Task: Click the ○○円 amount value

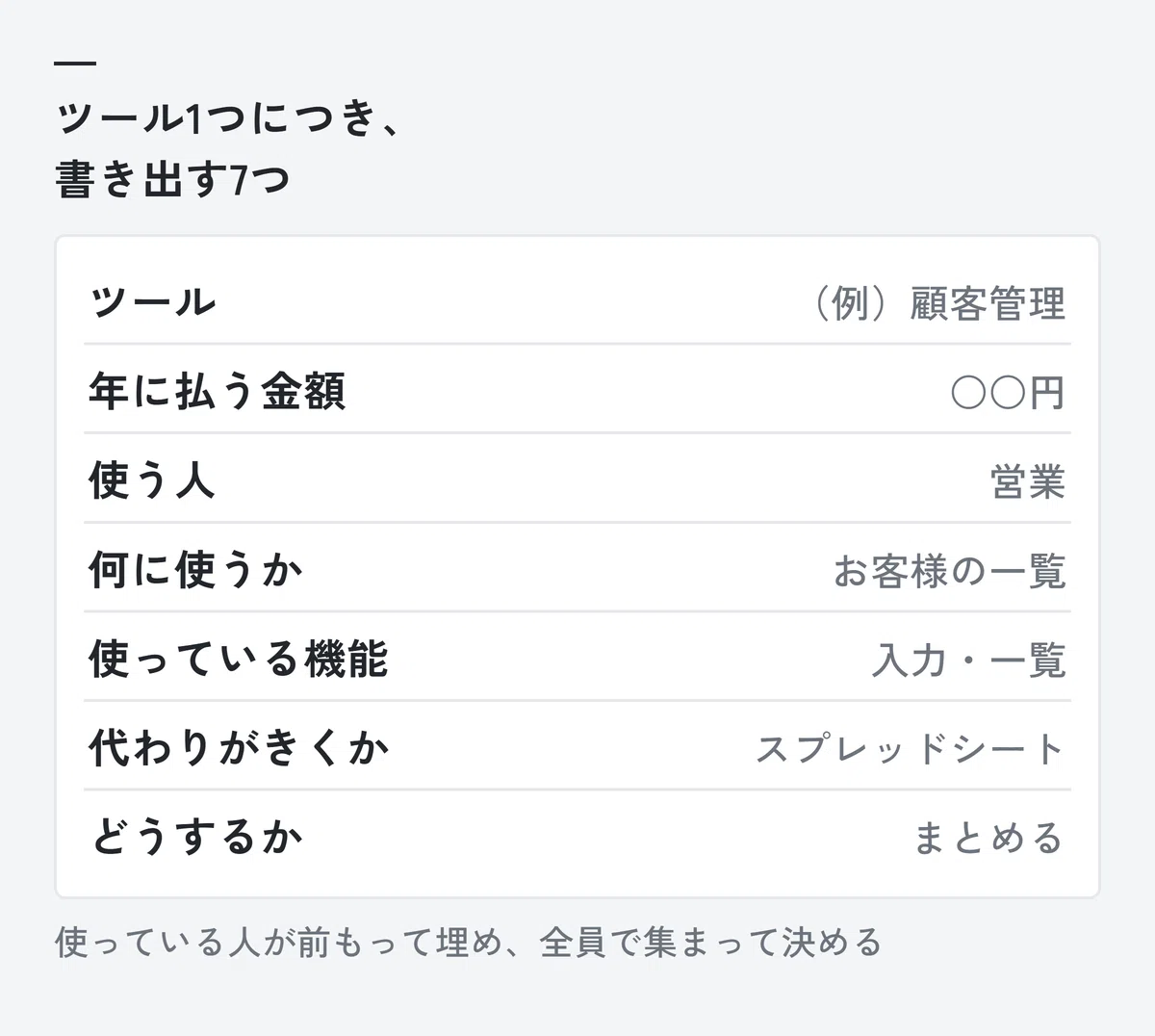Action: pyautogui.click(x=1008, y=393)
